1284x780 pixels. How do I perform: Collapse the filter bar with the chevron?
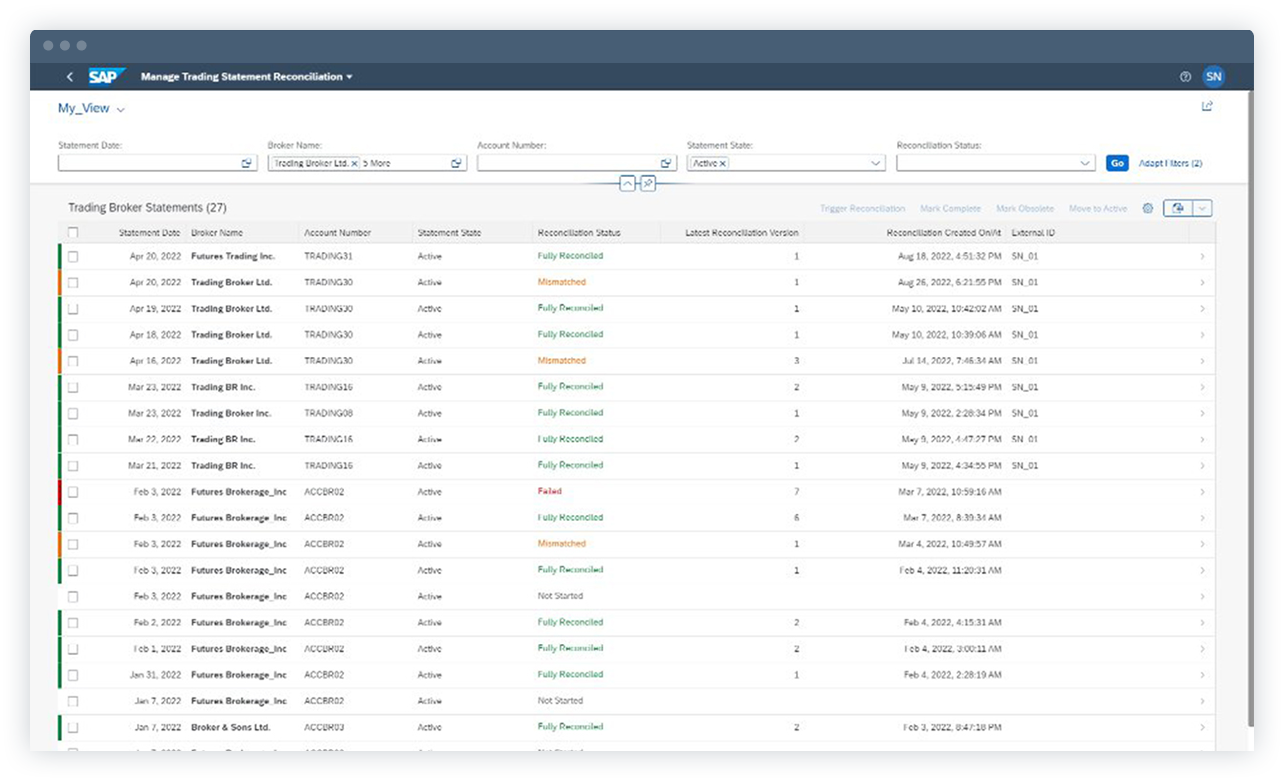click(x=628, y=184)
